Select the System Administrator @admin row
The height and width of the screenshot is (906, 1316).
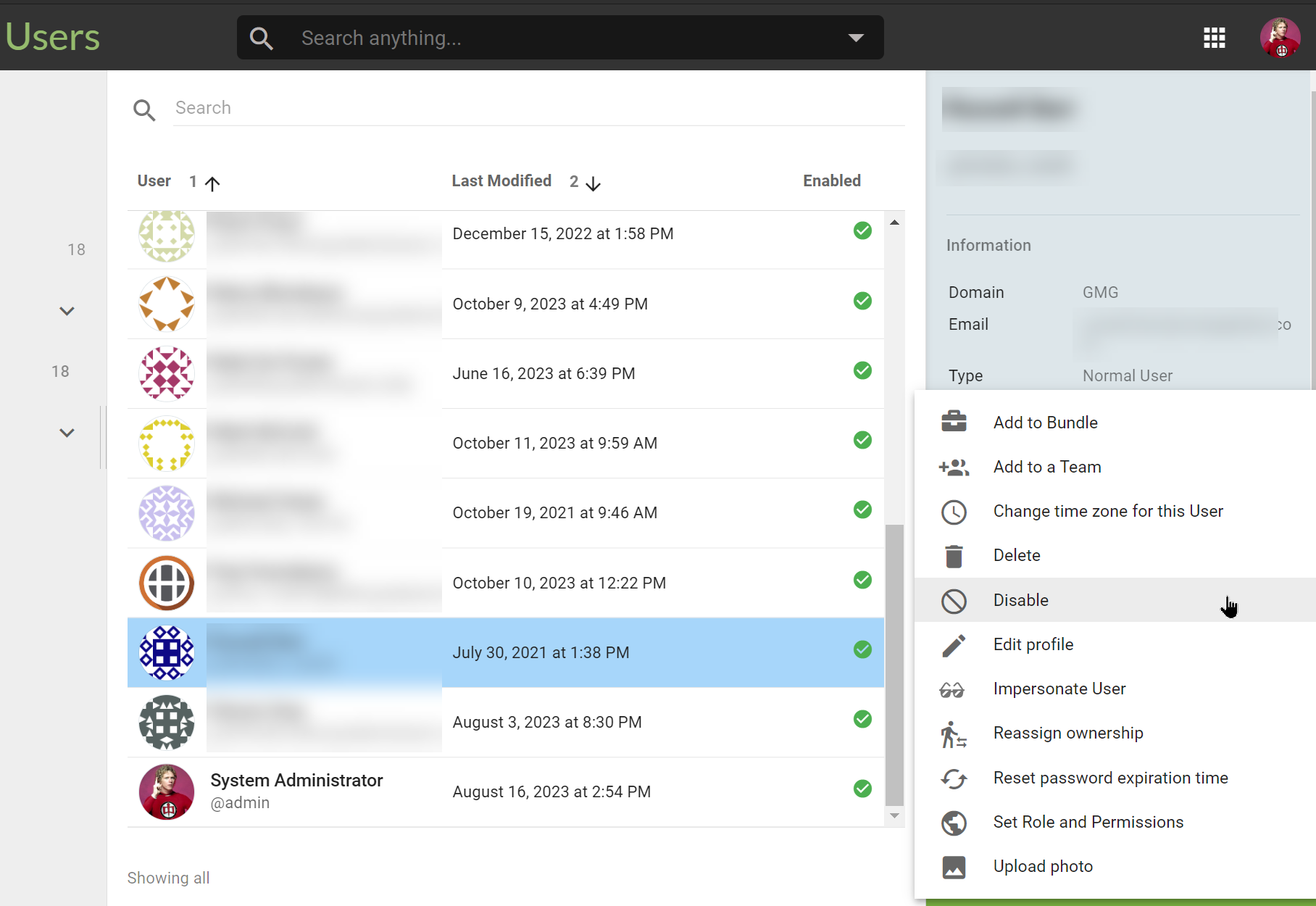tap(506, 791)
